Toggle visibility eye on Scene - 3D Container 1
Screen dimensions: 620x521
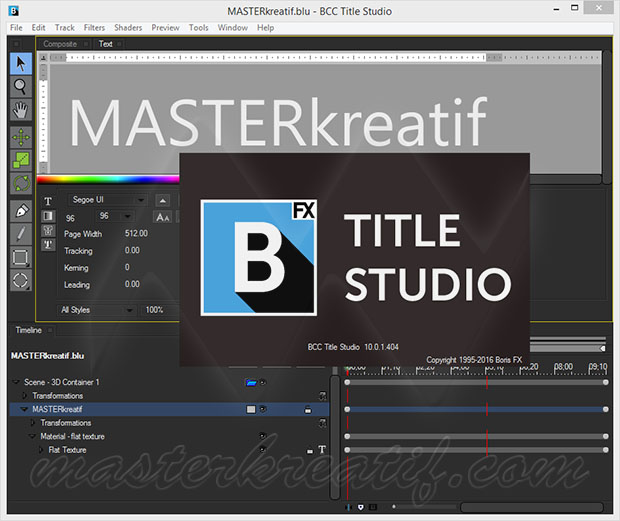pyautogui.click(x=263, y=382)
